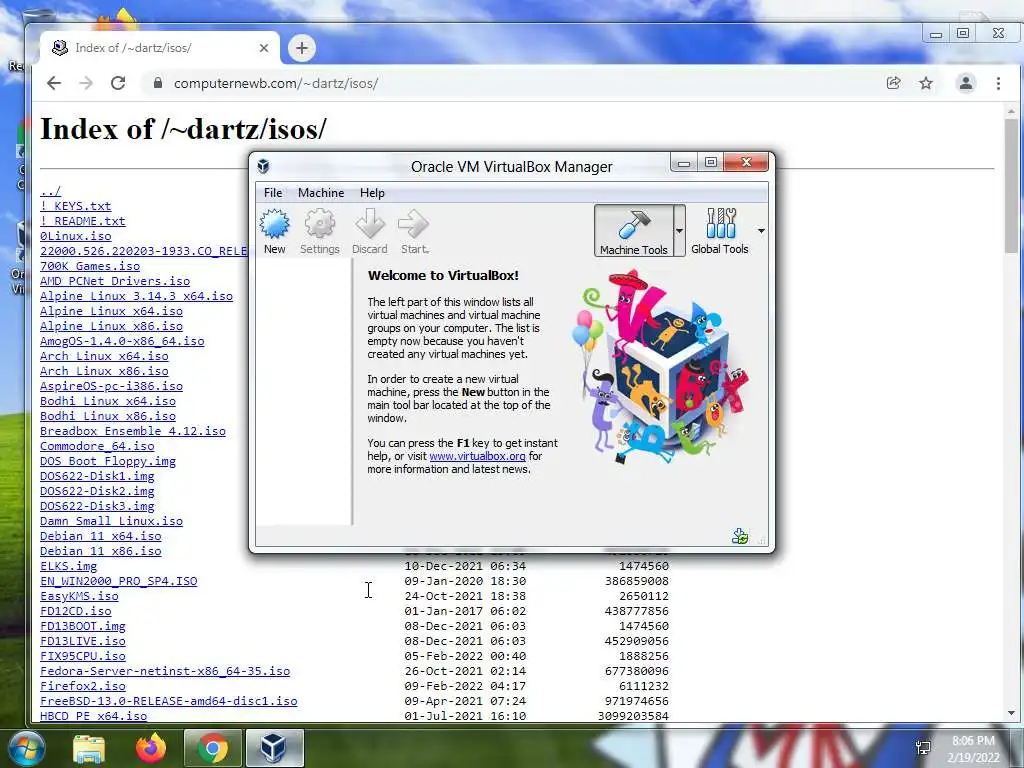1024x768 pixels.
Task: Select Global Tools button
Action: pyautogui.click(x=720, y=231)
